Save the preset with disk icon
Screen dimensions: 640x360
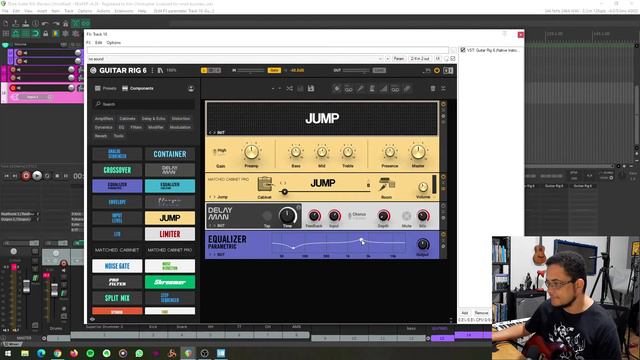311,89
